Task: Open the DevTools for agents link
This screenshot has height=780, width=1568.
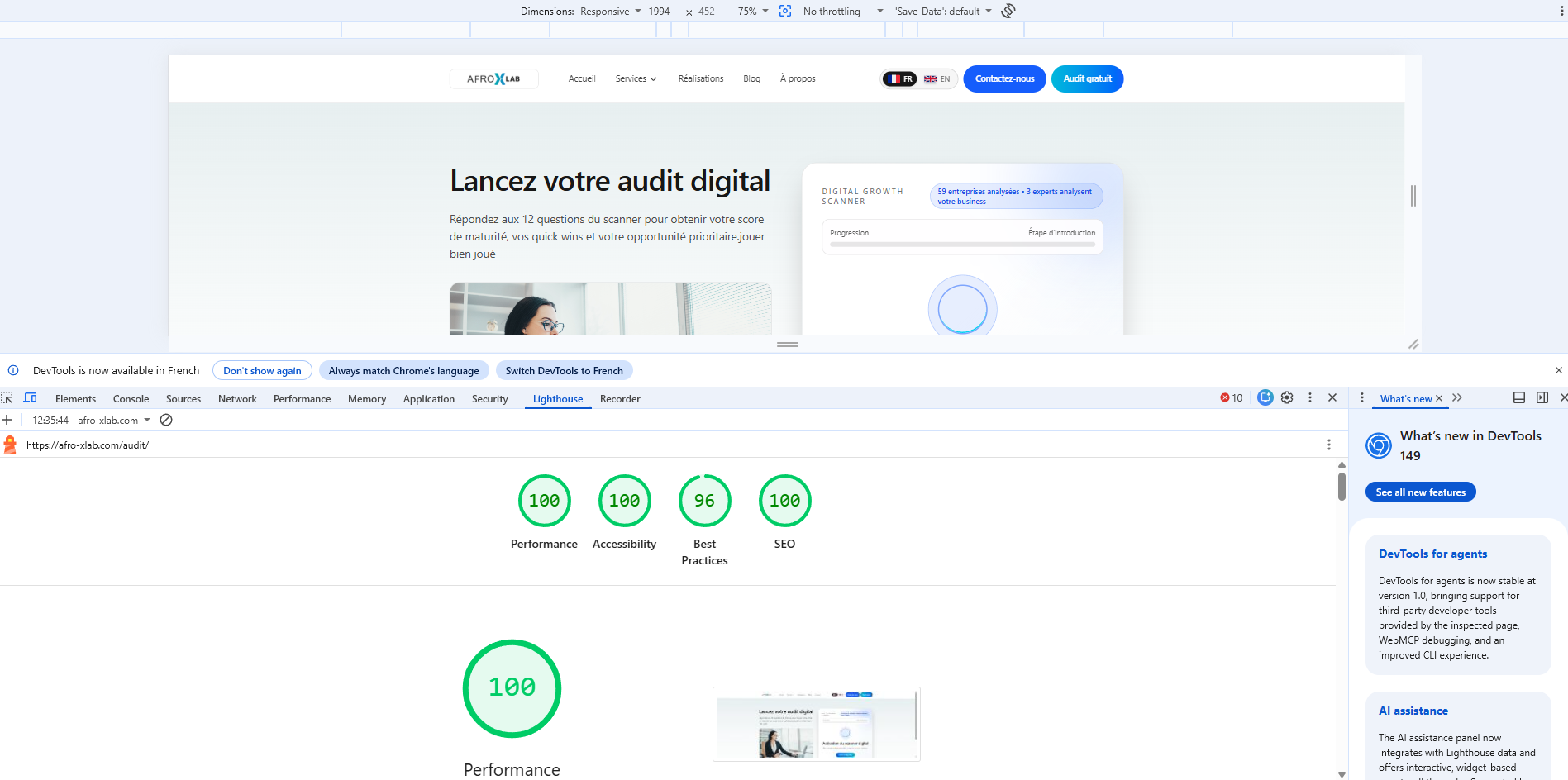Action: point(1432,554)
